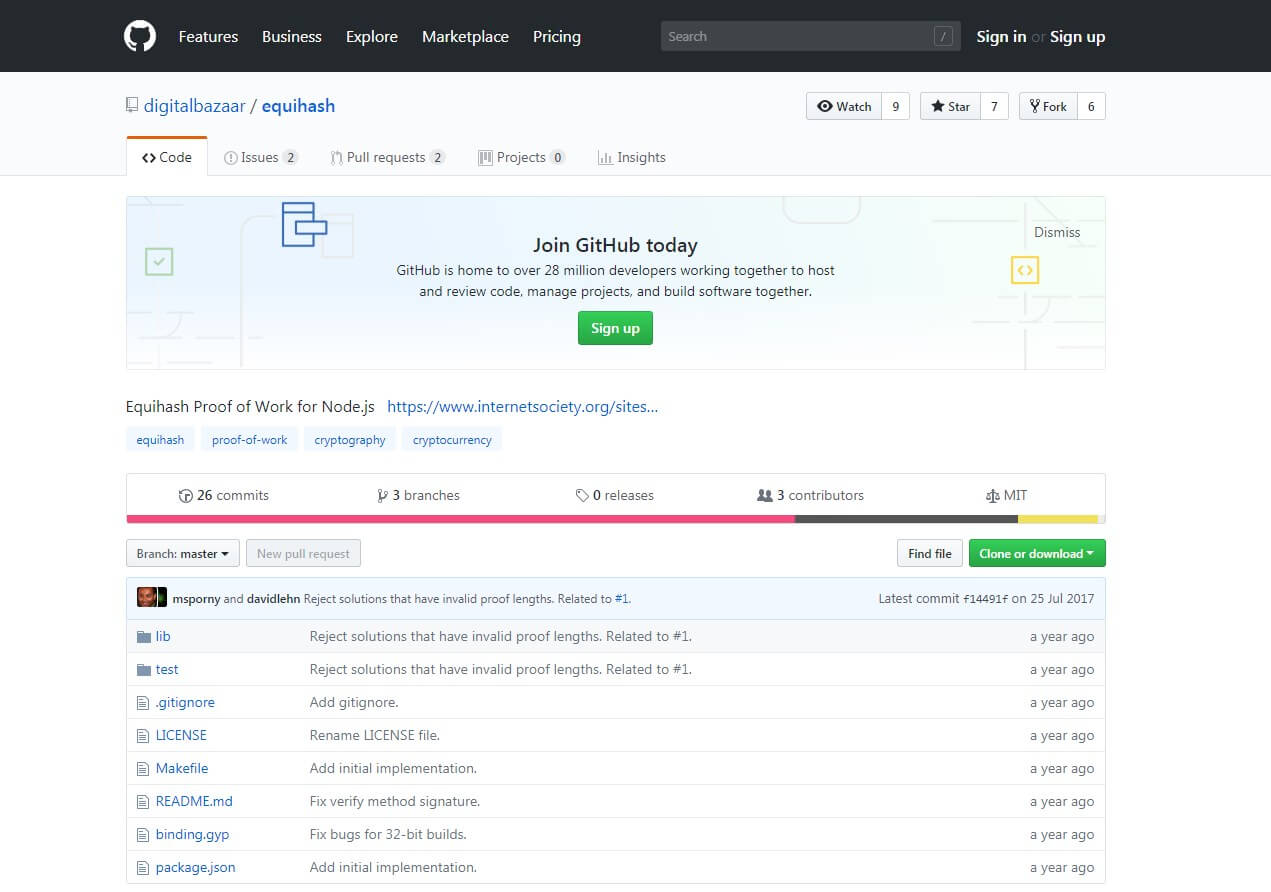Click the contributors people icon

[x=765, y=496]
